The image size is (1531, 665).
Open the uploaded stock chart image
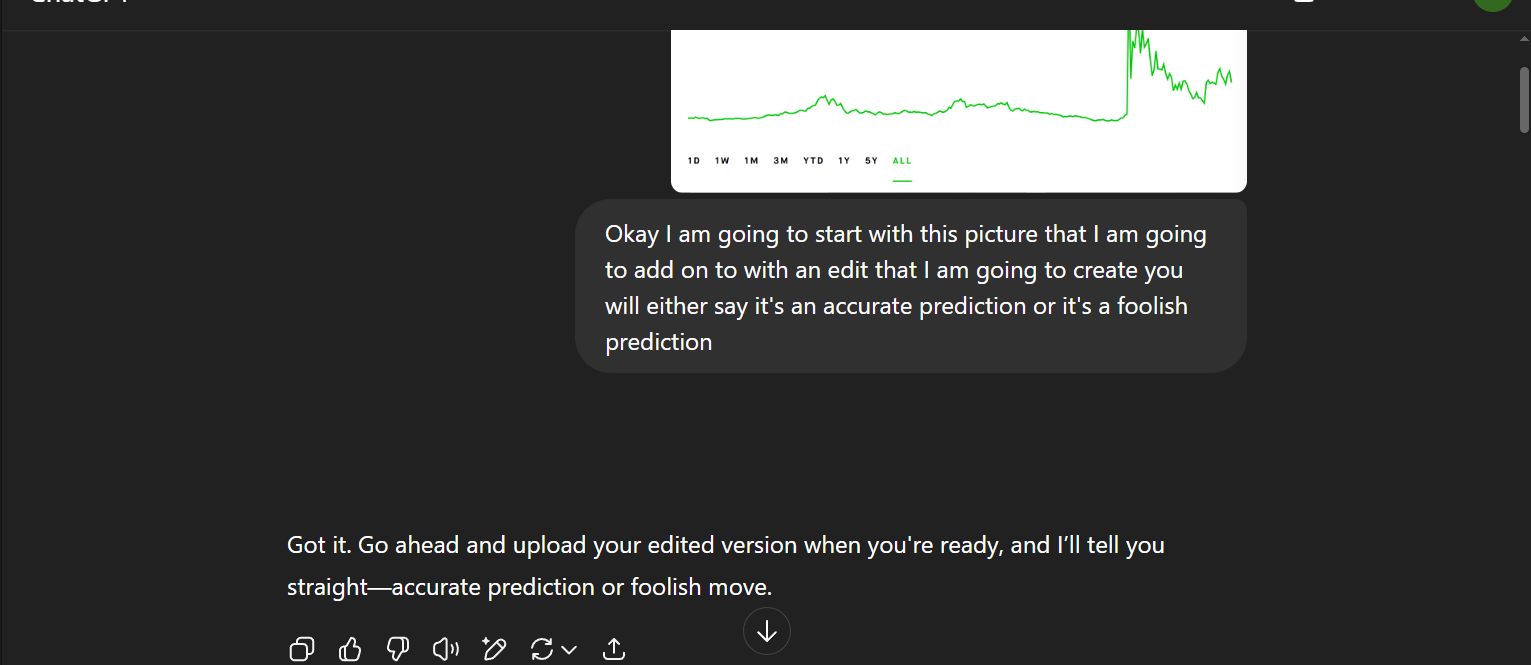[958, 100]
